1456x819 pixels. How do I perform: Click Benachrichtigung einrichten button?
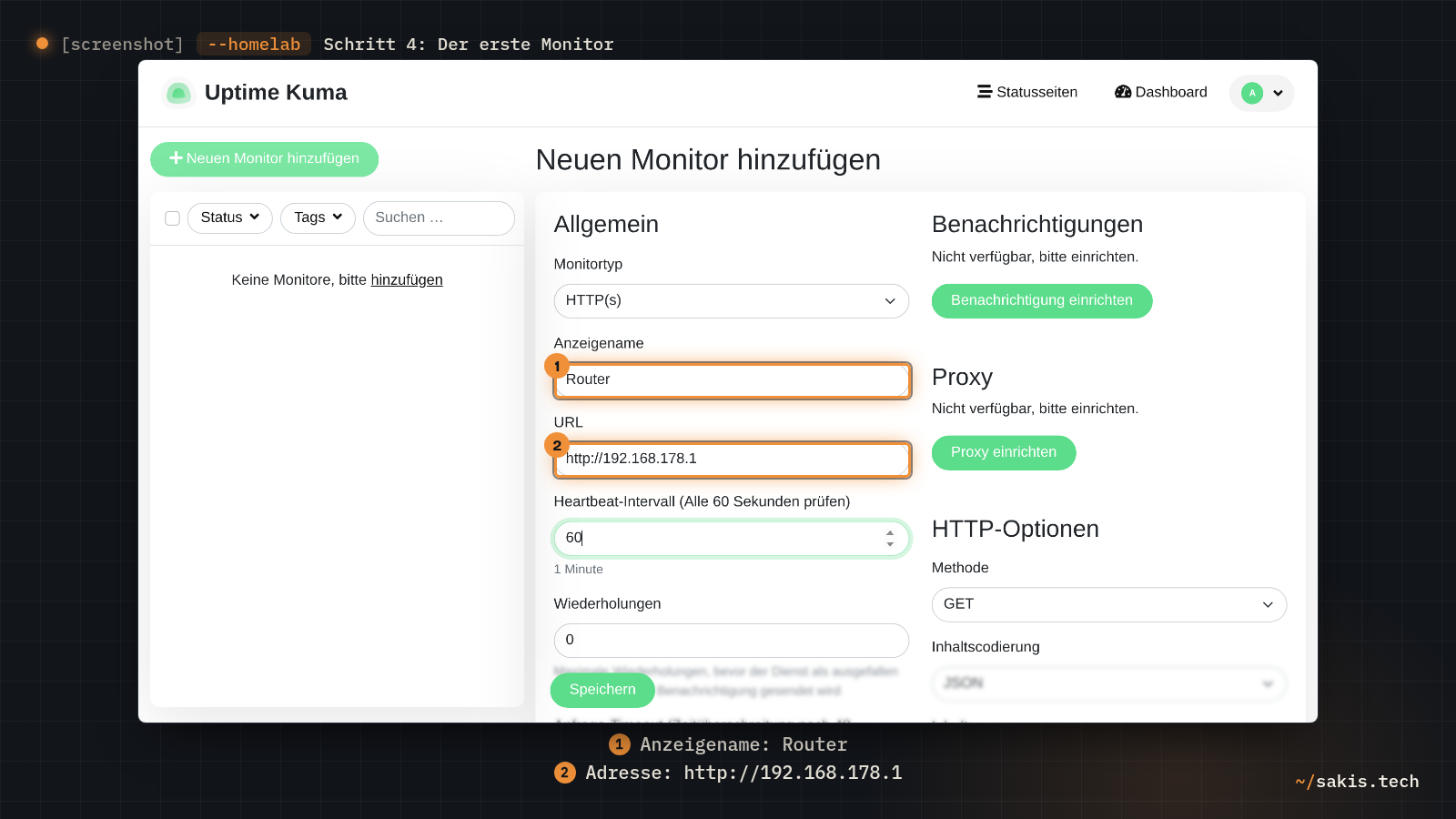coord(1042,301)
